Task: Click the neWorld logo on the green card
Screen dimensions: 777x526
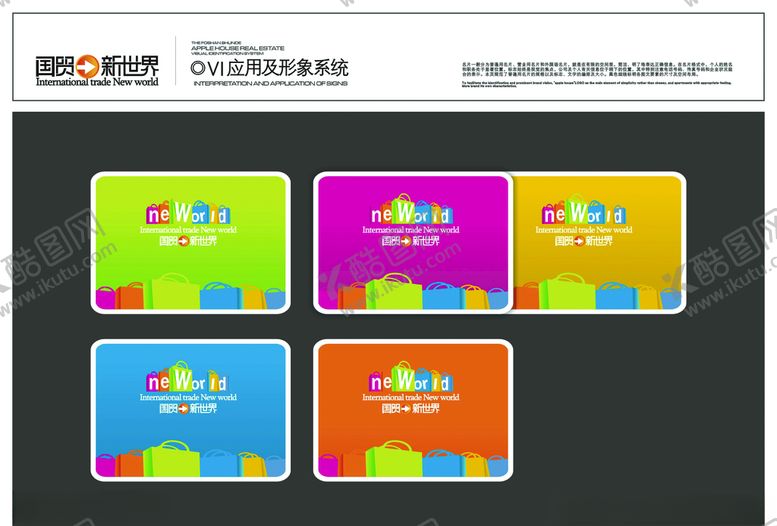Action: coord(189,212)
